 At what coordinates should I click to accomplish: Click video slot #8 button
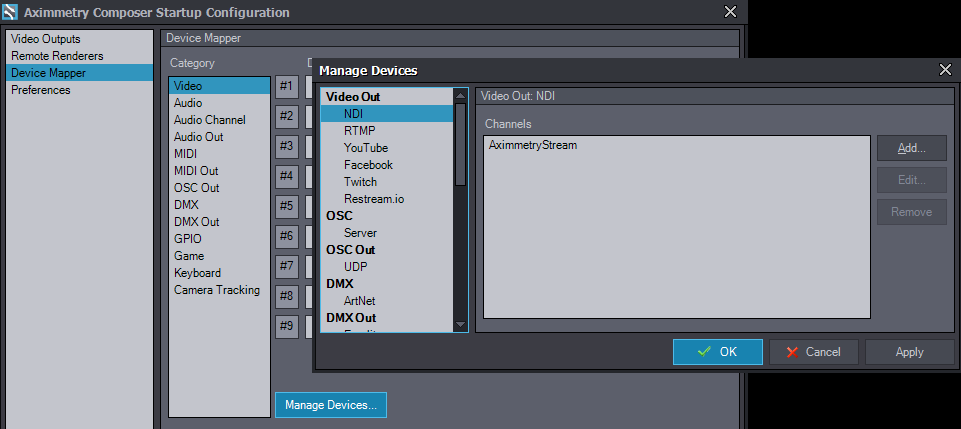[x=287, y=296]
